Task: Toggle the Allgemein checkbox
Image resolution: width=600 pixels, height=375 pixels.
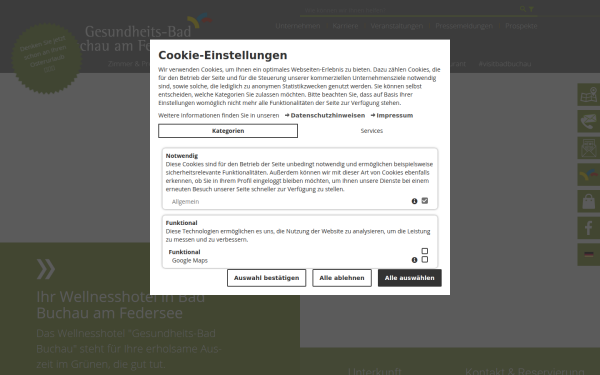Action: (x=425, y=201)
